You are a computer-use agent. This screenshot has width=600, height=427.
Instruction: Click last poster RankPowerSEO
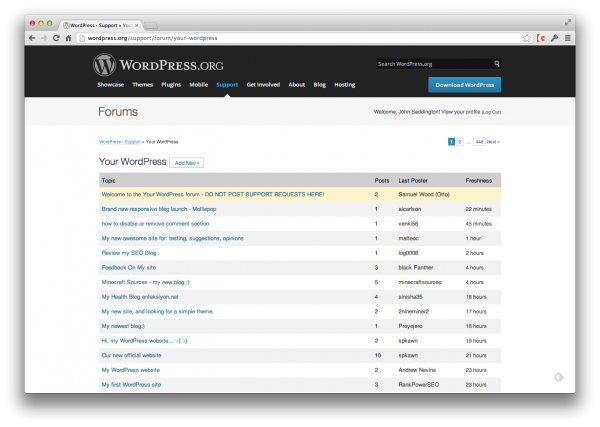(x=419, y=385)
